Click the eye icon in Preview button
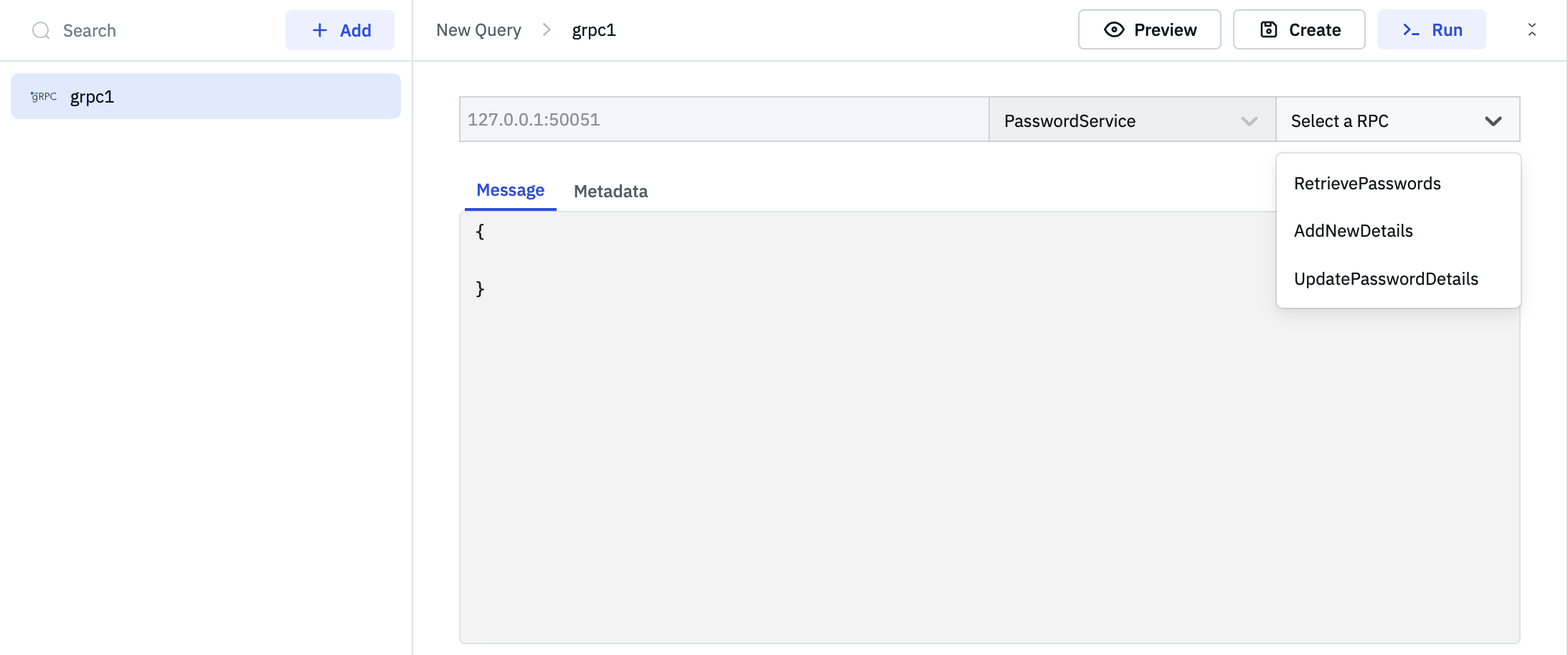The height and width of the screenshot is (655, 1568). tap(1114, 29)
